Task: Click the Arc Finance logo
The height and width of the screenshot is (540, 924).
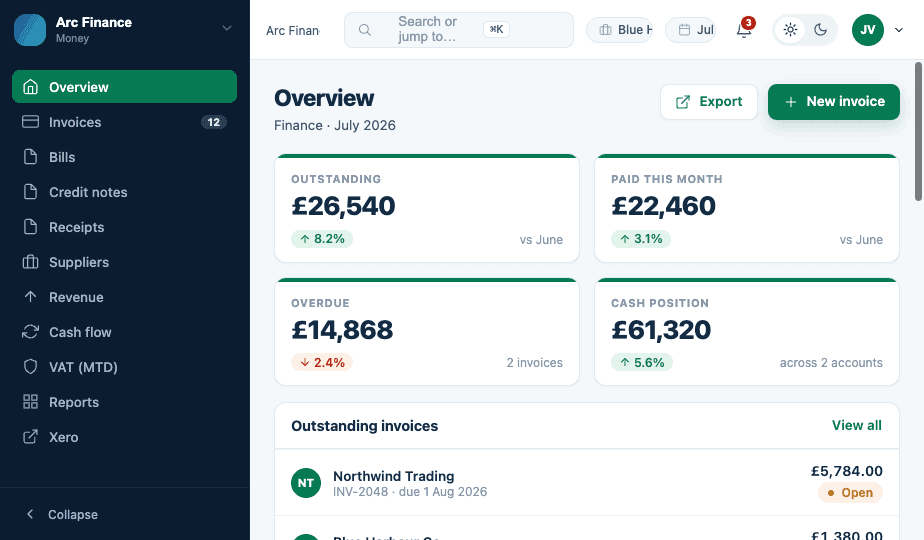Action: click(x=30, y=29)
